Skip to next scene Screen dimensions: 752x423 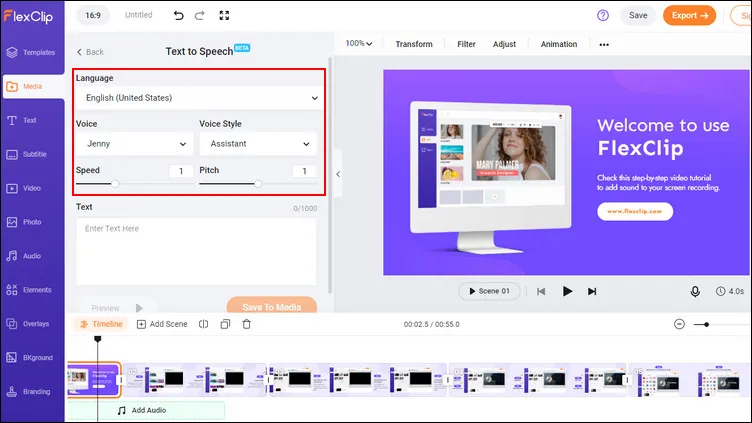(x=592, y=291)
